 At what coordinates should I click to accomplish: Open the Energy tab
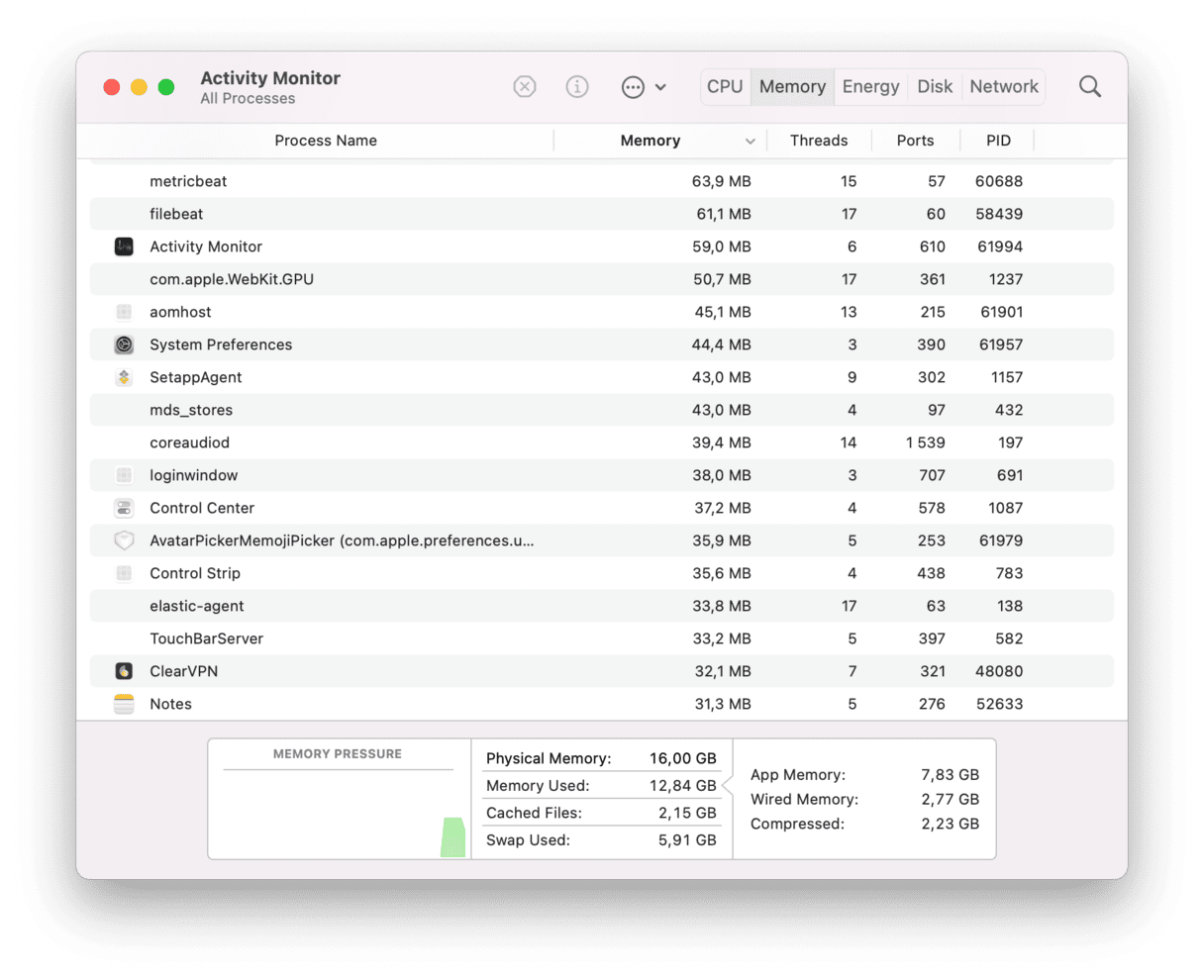coord(870,86)
